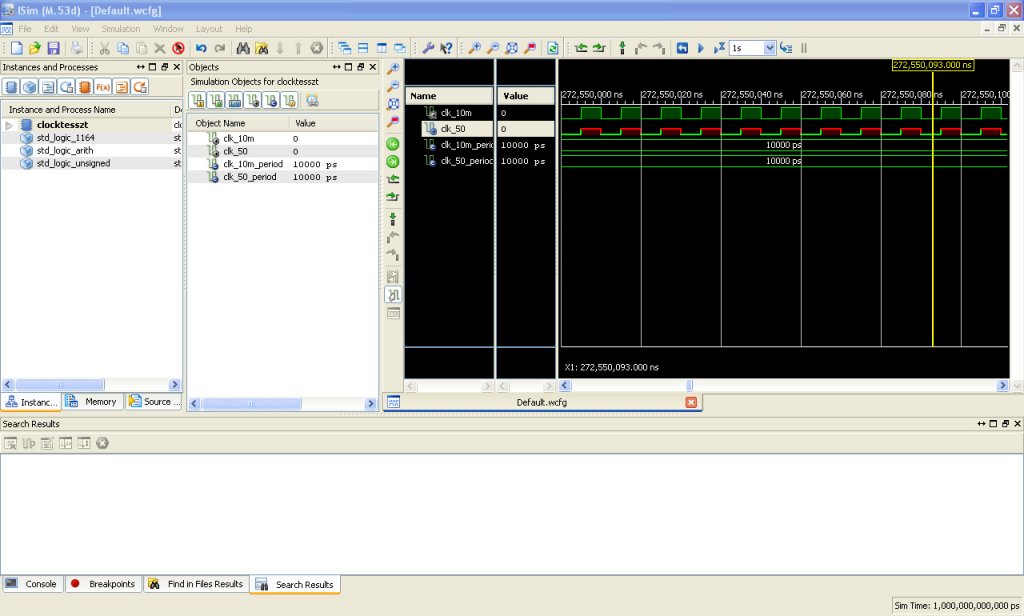Click Zoom to Full View in vertical toolbar
The image size is (1024, 616).
click(393, 104)
